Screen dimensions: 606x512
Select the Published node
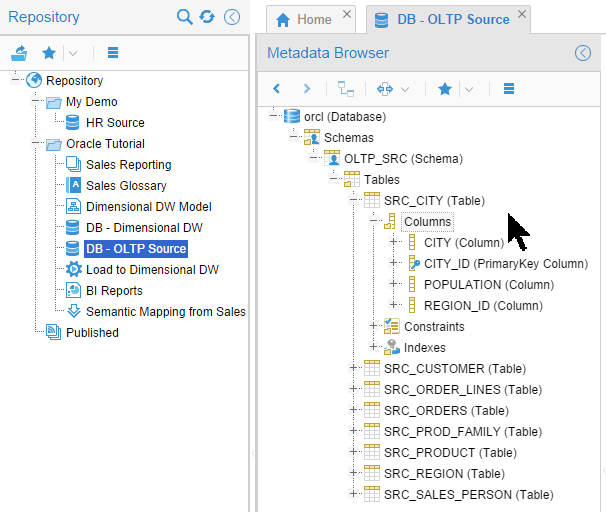[x=92, y=332]
